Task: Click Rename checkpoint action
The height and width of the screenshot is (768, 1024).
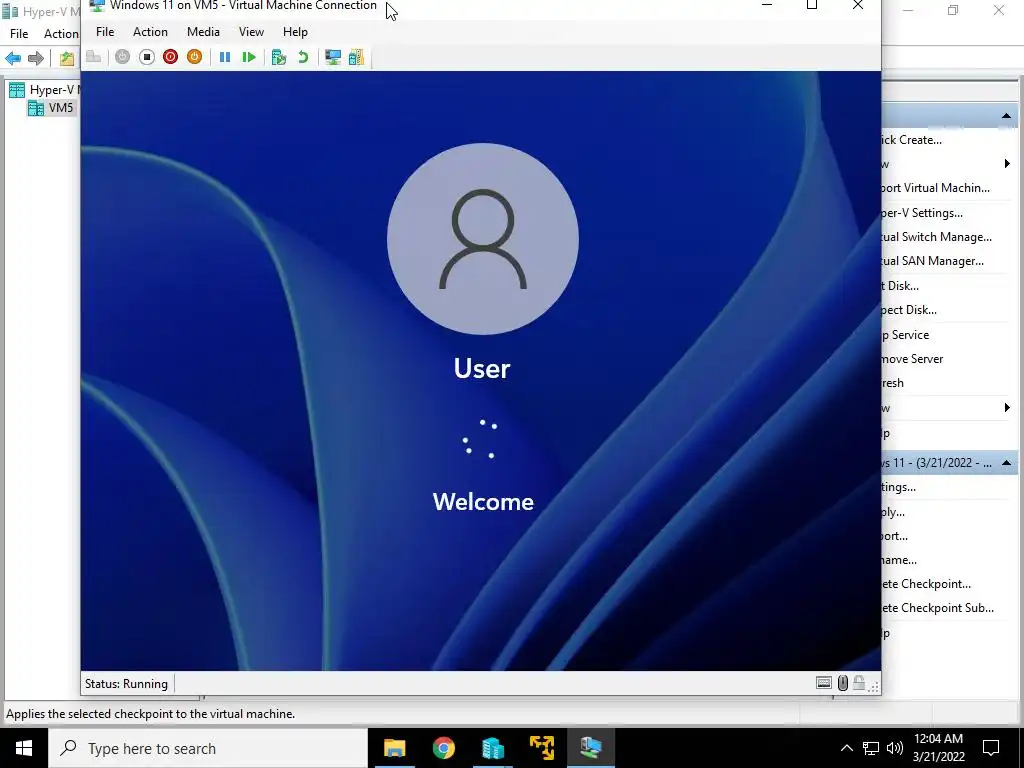Action: [x=899, y=560]
